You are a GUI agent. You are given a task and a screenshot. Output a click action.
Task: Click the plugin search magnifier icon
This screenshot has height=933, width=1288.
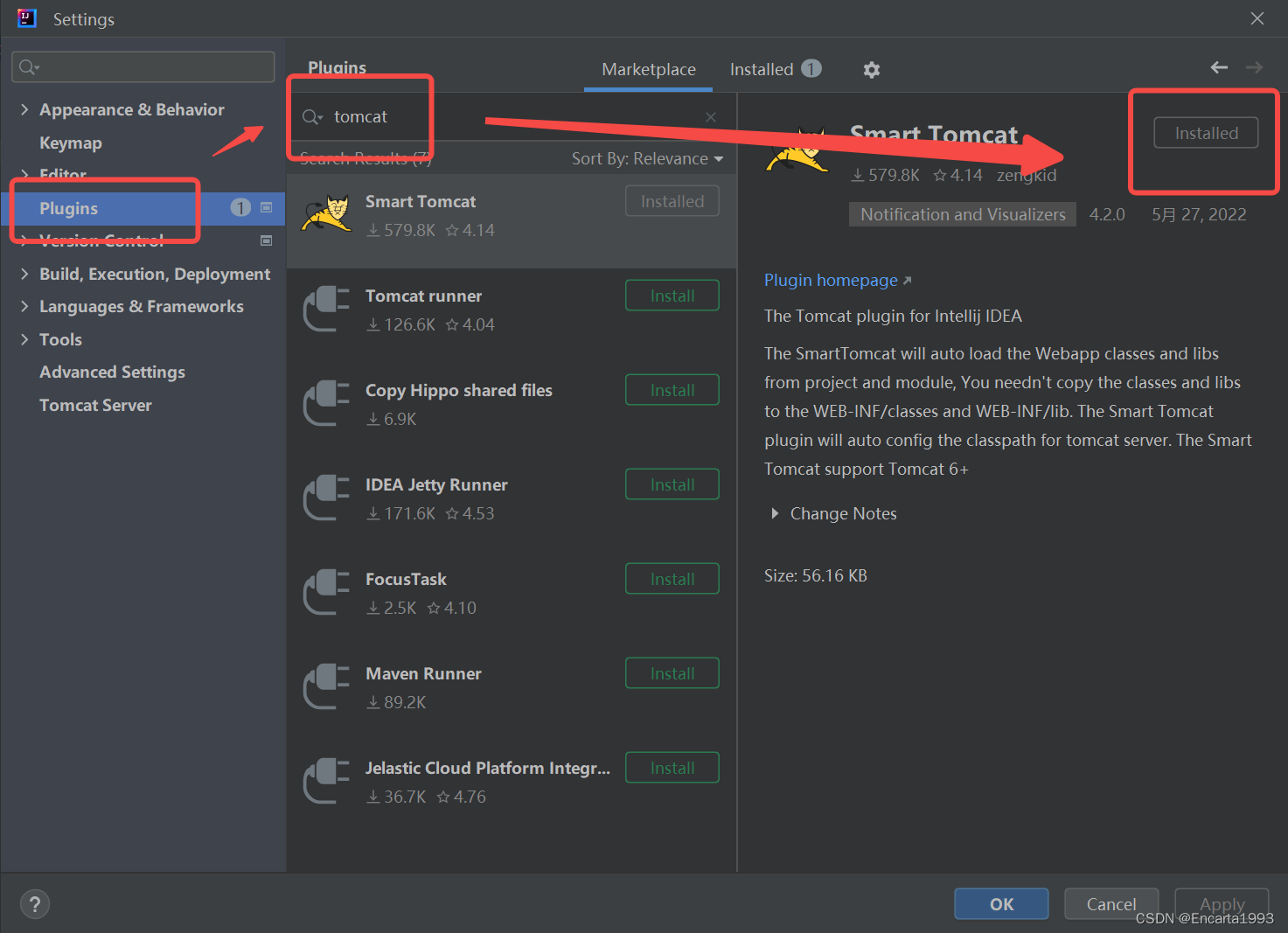coord(312,117)
